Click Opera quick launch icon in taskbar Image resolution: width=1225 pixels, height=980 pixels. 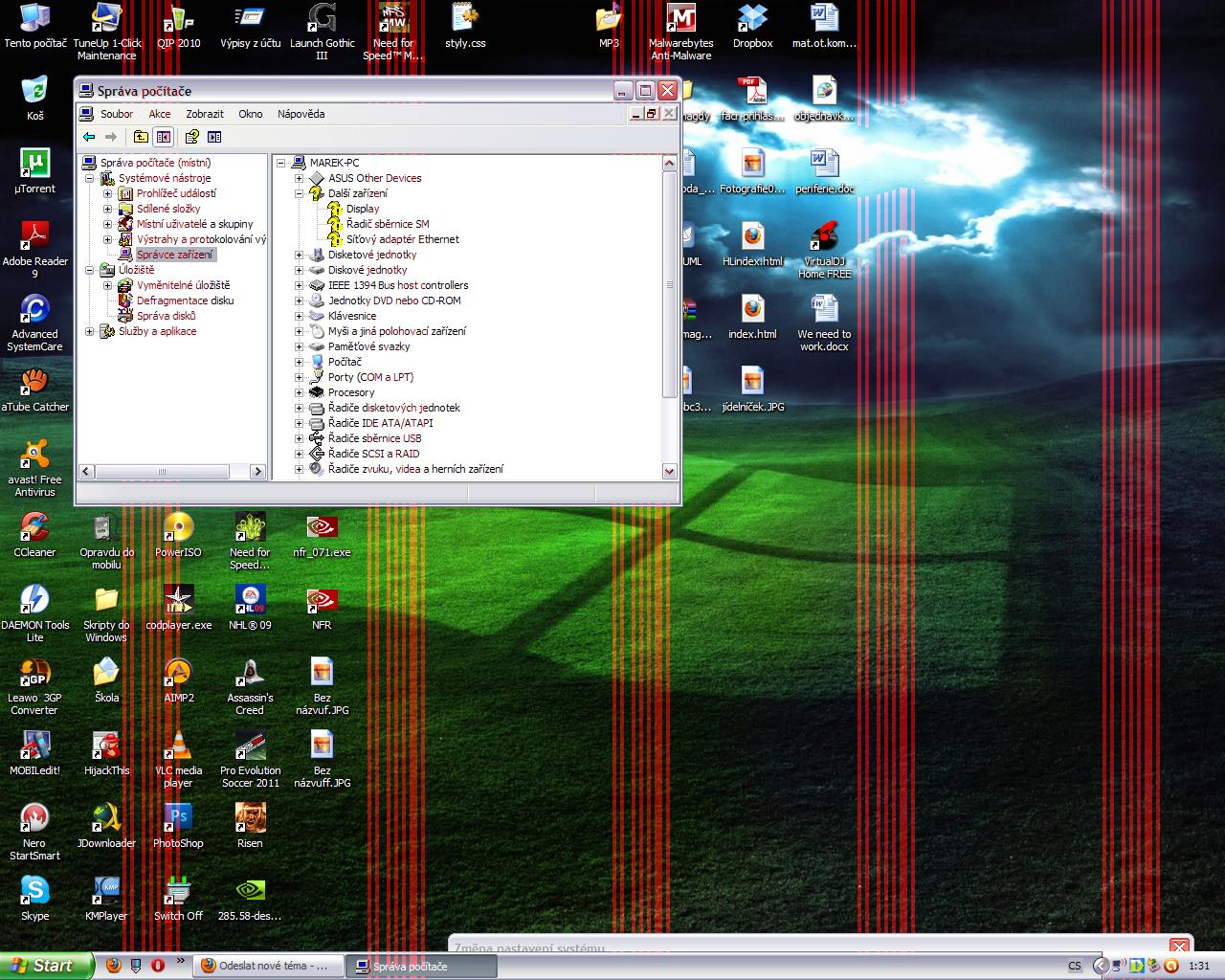158,966
